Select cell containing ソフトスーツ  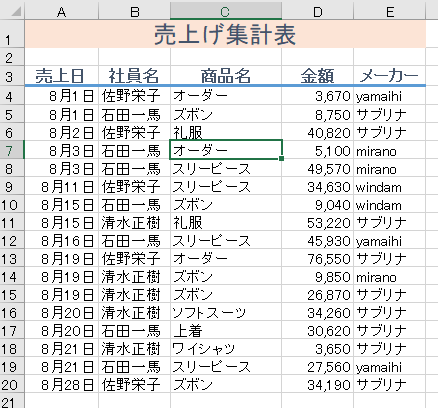[x=226, y=313]
